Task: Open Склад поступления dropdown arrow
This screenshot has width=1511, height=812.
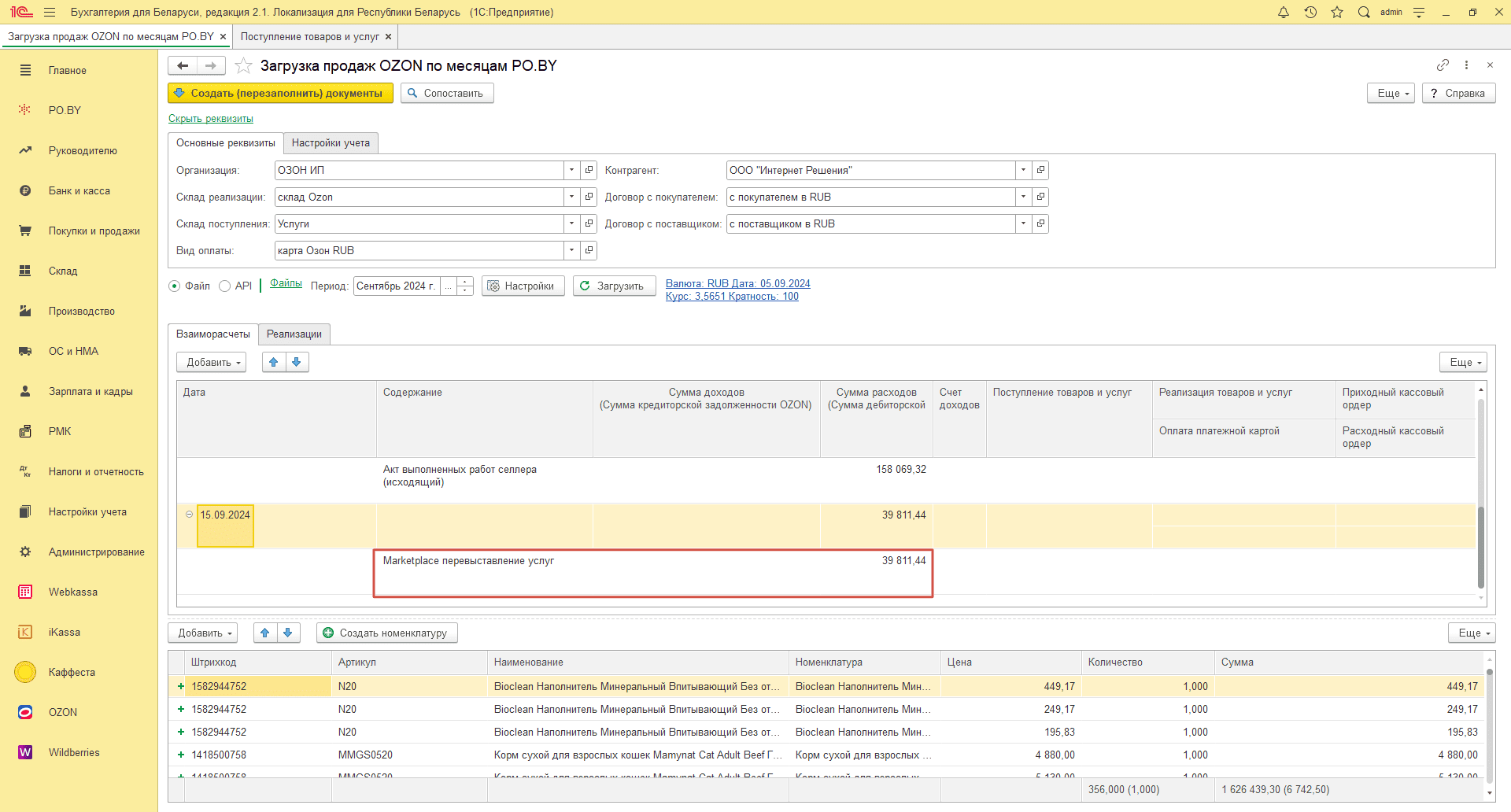Action: pyautogui.click(x=572, y=223)
